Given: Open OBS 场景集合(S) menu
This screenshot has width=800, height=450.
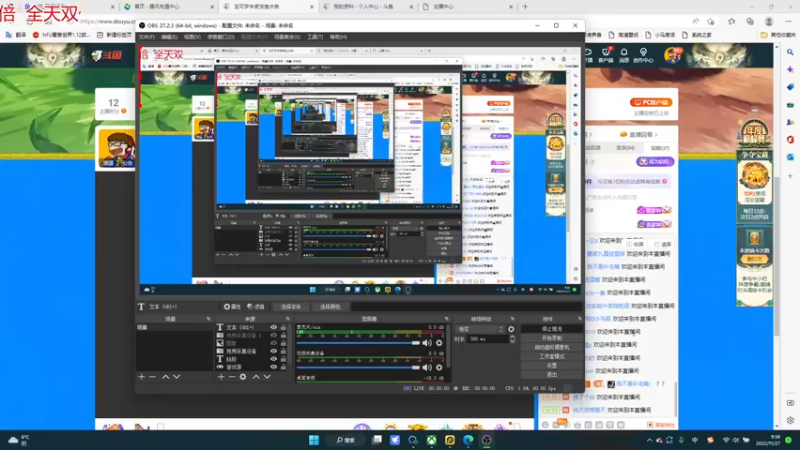Looking at the screenshot, I should coord(287,37).
